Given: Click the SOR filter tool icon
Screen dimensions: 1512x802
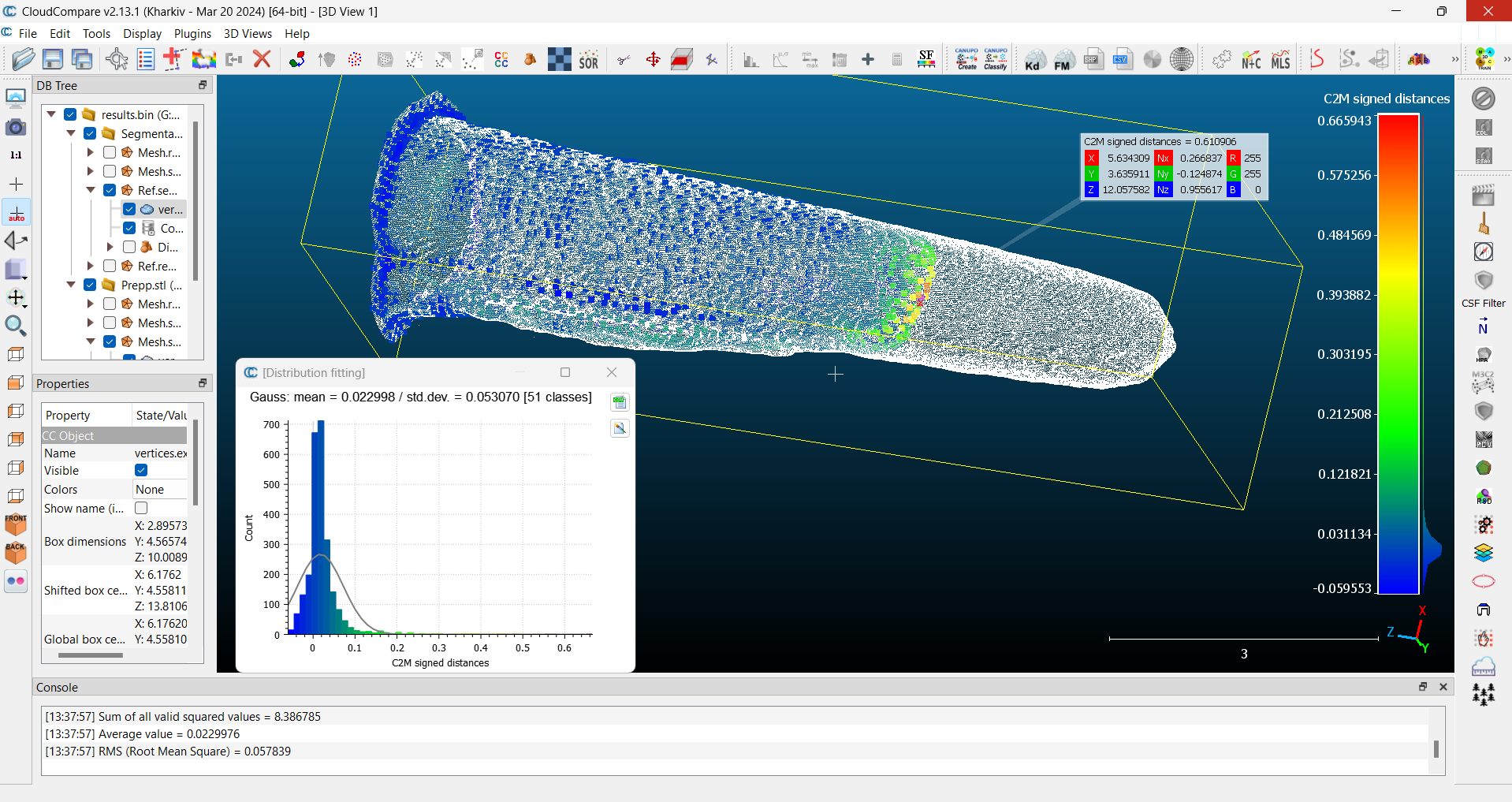Looking at the screenshot, I should pos(588,60).
